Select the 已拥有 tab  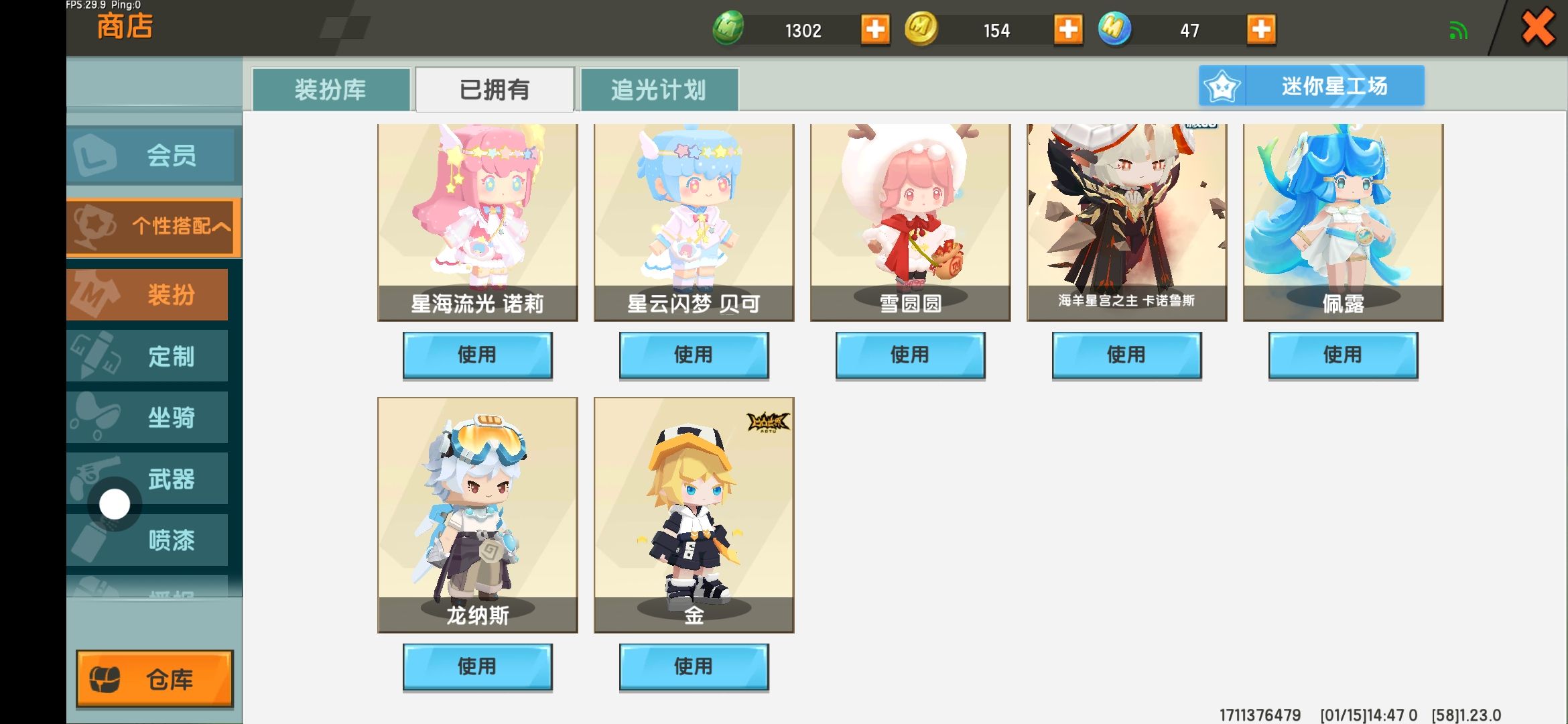pos(495,89)
